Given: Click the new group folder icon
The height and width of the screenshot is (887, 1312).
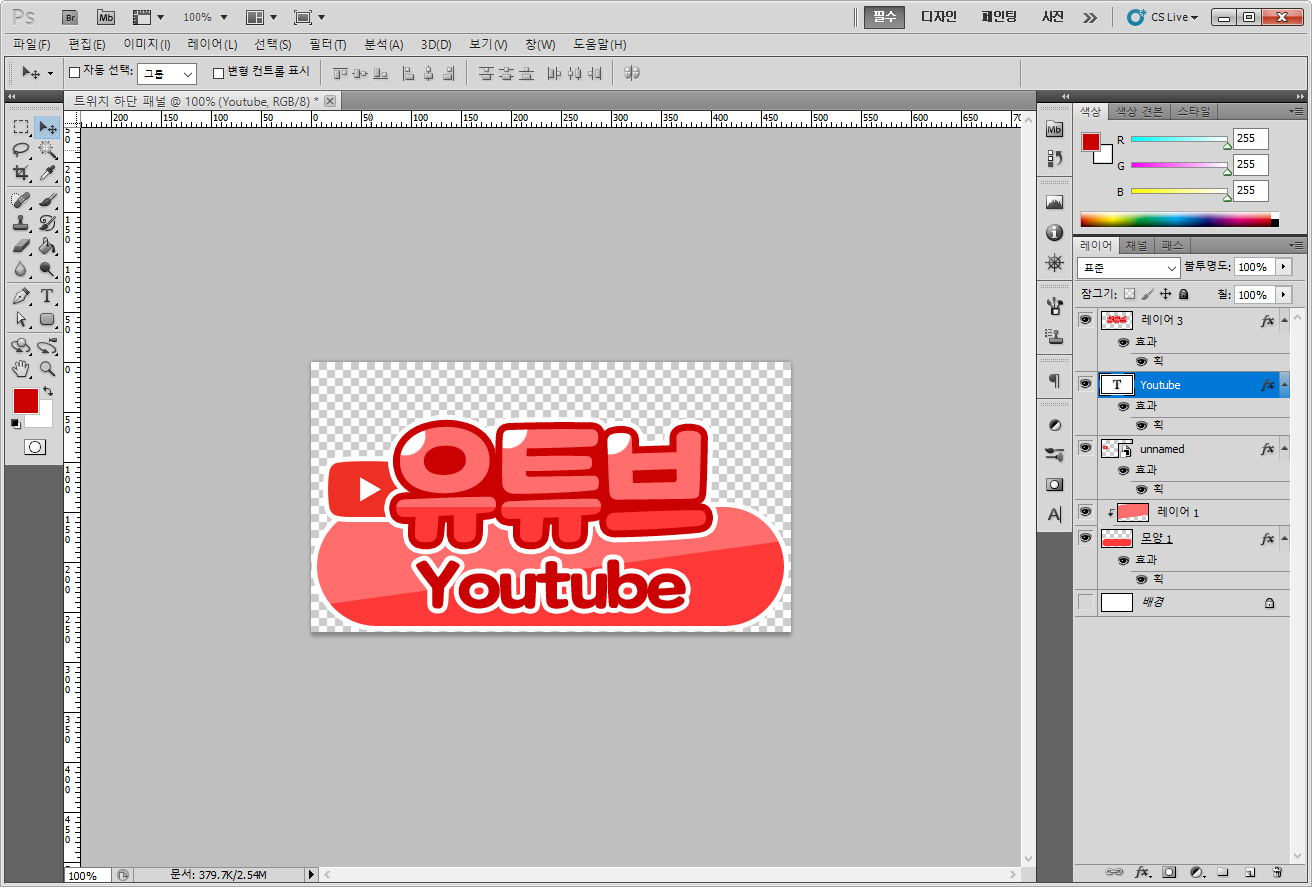Looking at the screenshot, I should pos(1222,872).
